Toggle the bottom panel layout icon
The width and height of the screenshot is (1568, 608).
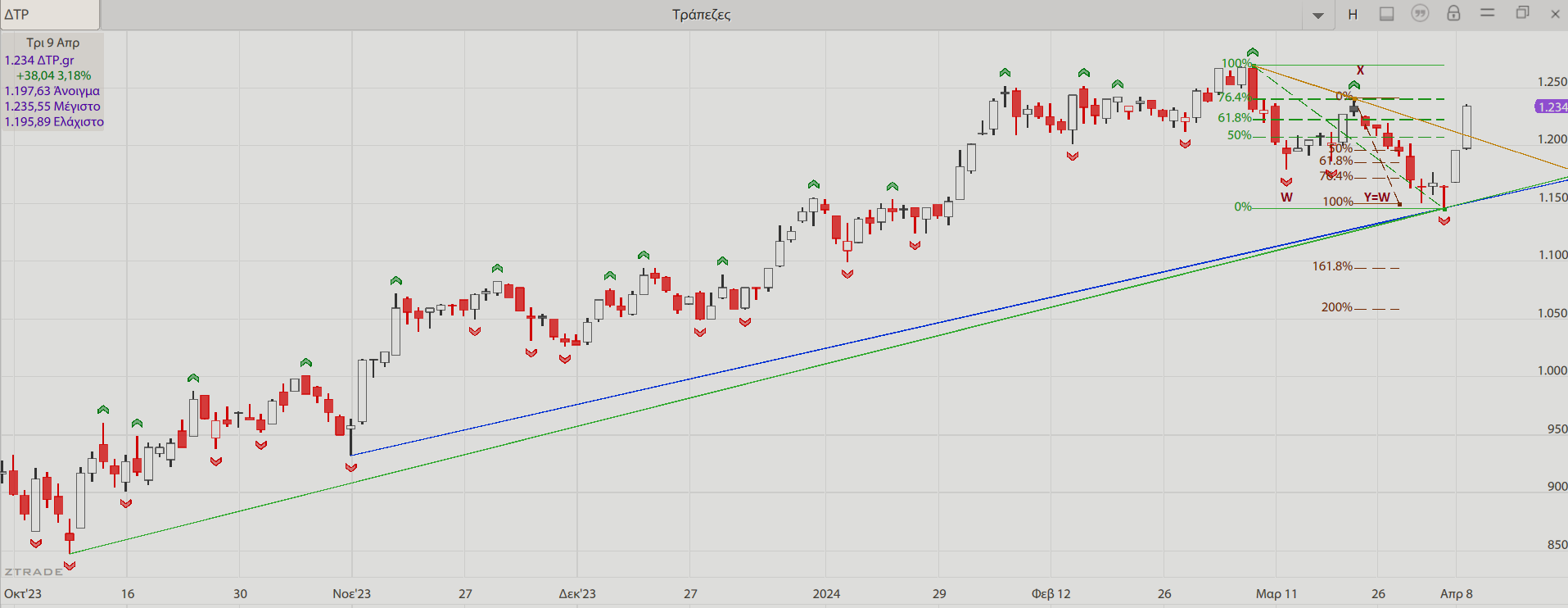(1386, 14)
